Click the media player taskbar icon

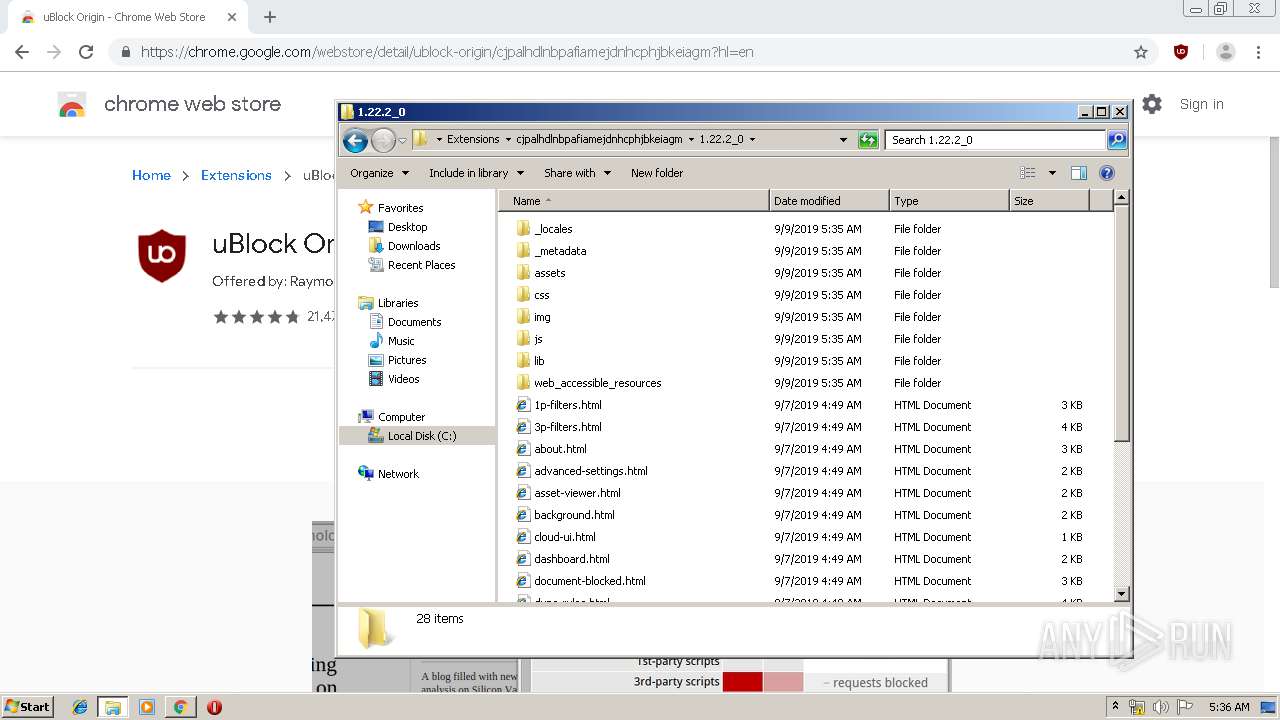coord(147,707)
